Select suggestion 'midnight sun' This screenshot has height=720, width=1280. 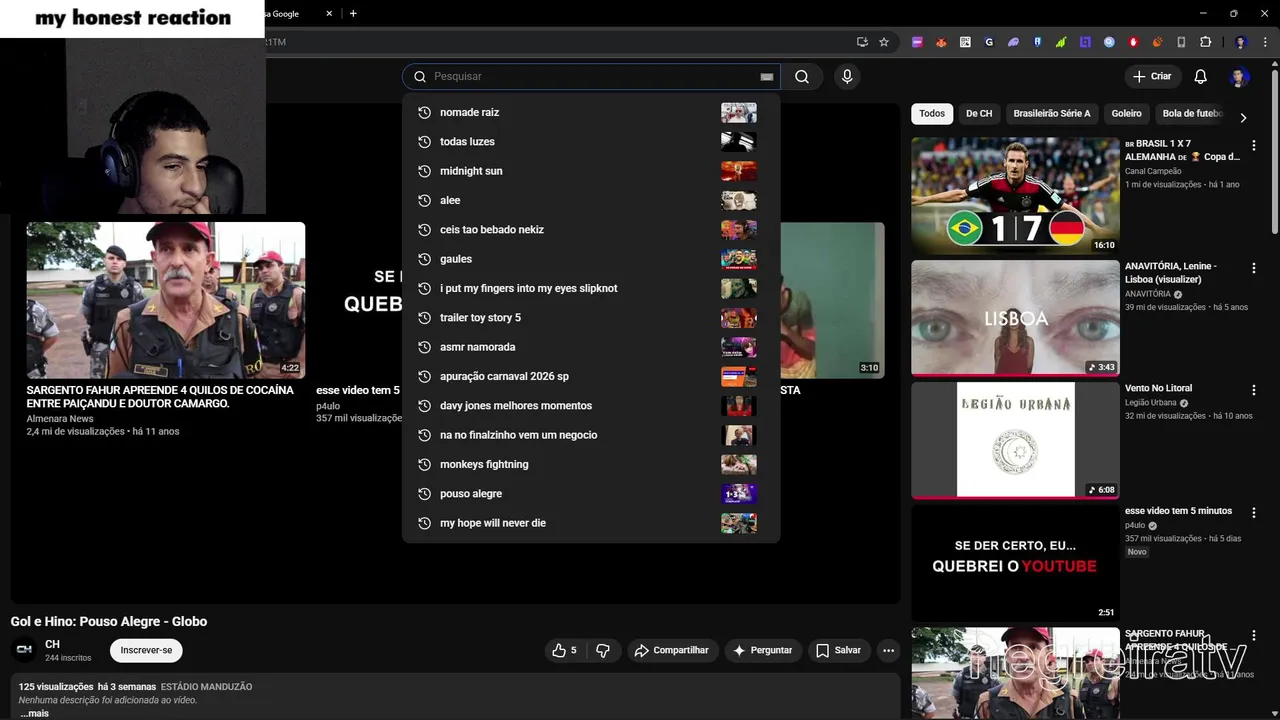pos(591,171)
